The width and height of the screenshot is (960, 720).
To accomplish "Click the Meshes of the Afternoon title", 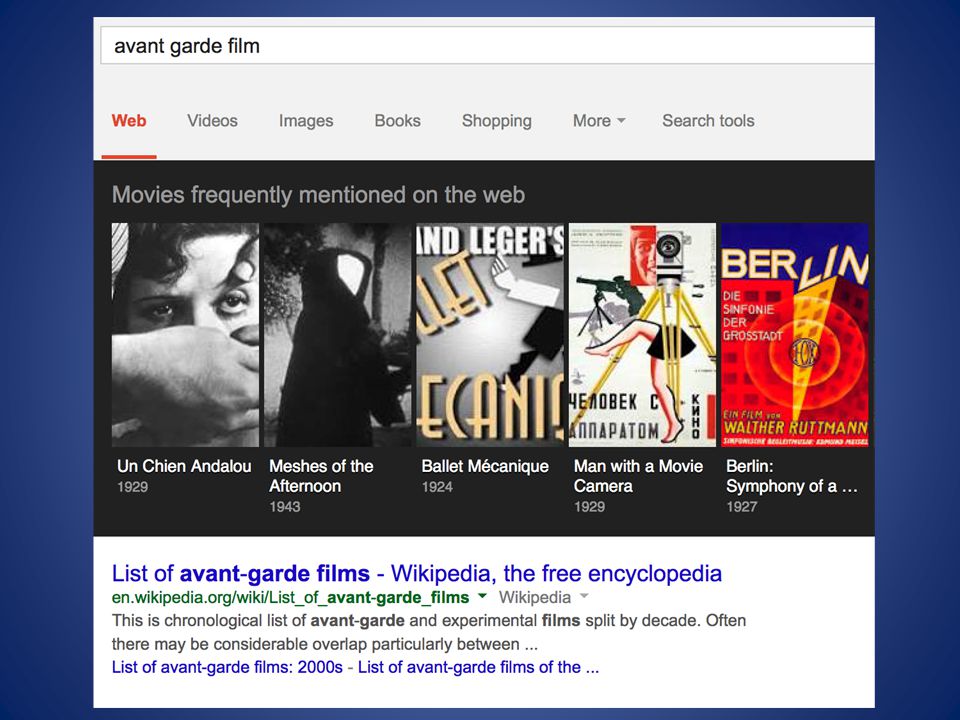I will point(321,476).
